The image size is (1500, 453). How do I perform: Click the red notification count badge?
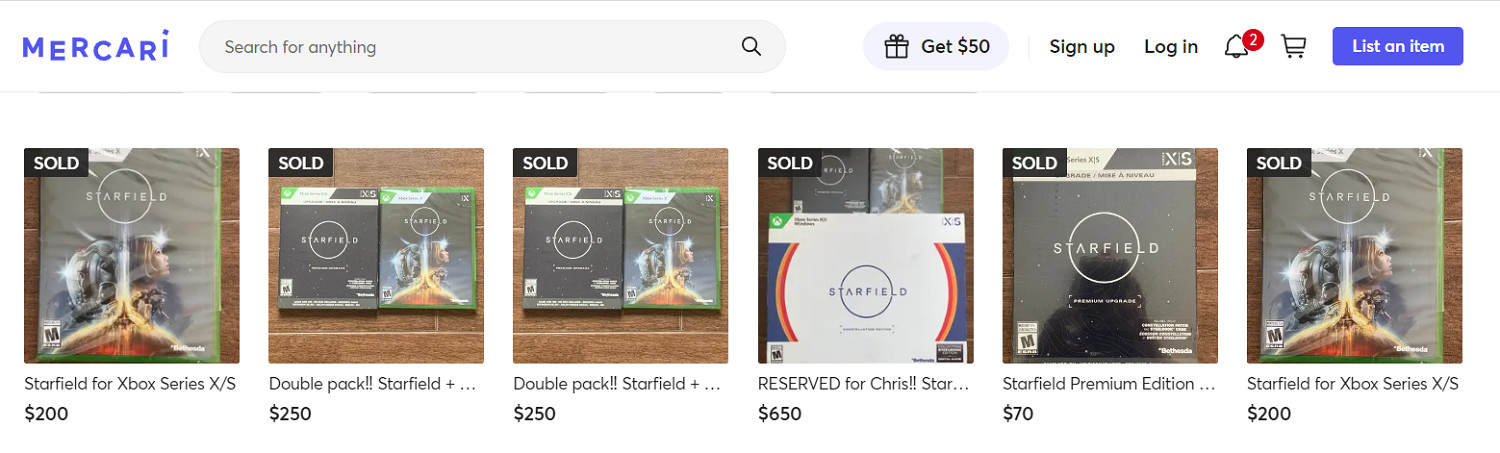[1253, 40]
